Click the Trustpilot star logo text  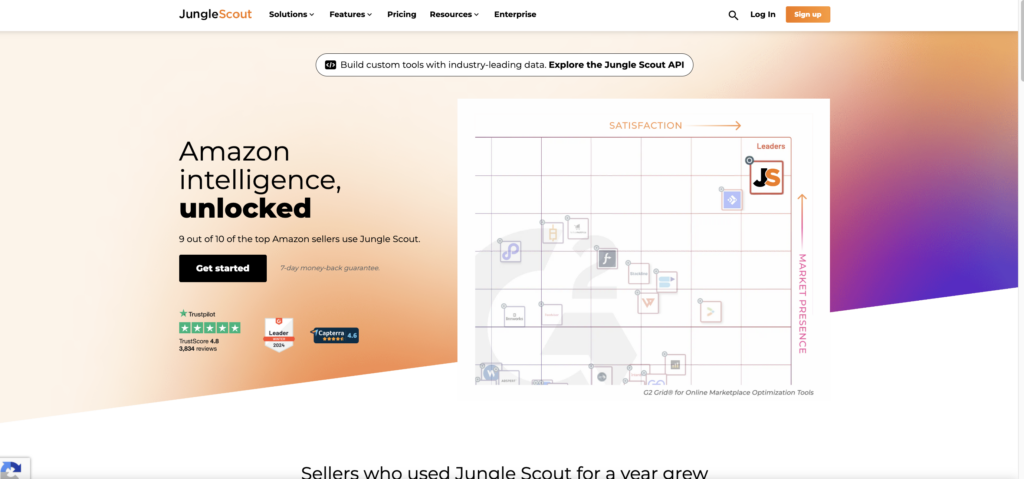coord(197,314)
